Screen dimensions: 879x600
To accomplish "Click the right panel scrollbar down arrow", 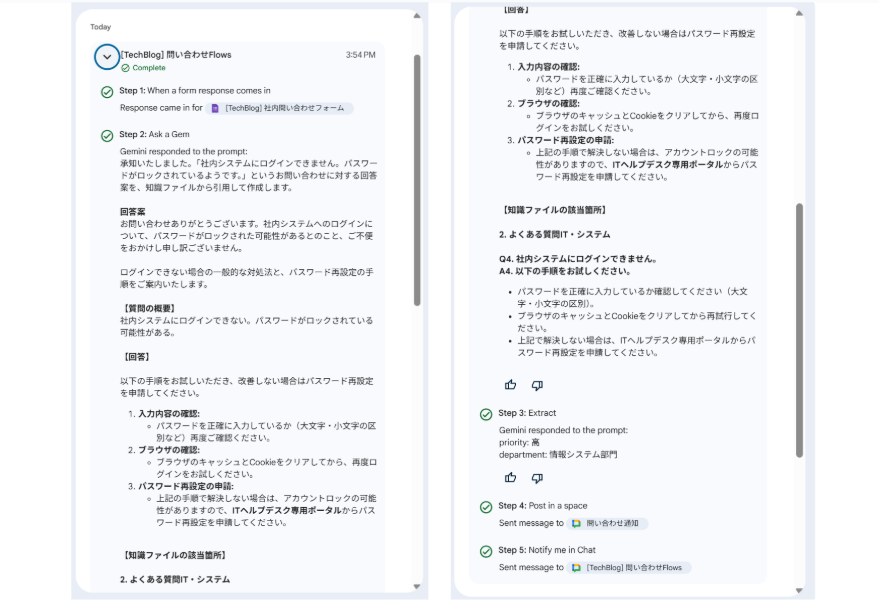I will [799, 590].
